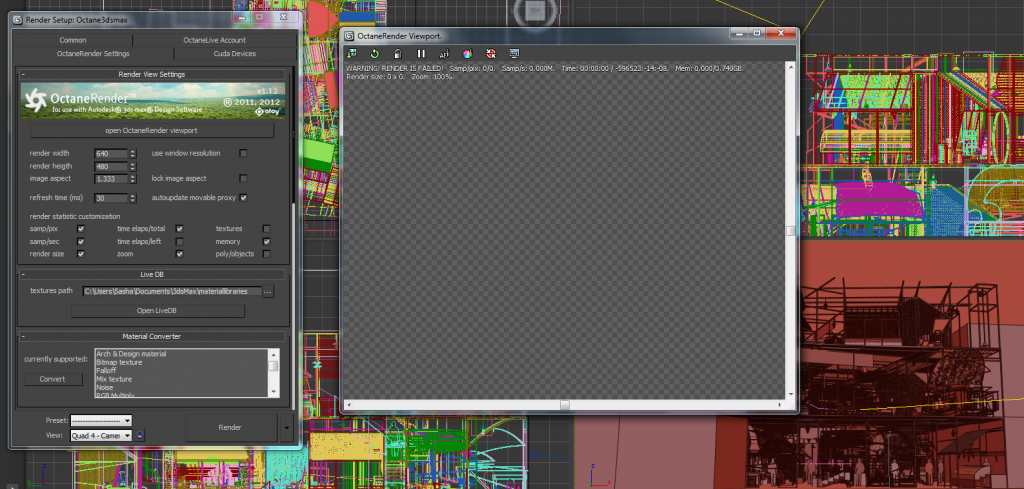This screenshot has height=489, width=1024.
Task: Select the AF autofocus picker tool
Action: pos(444,54)
